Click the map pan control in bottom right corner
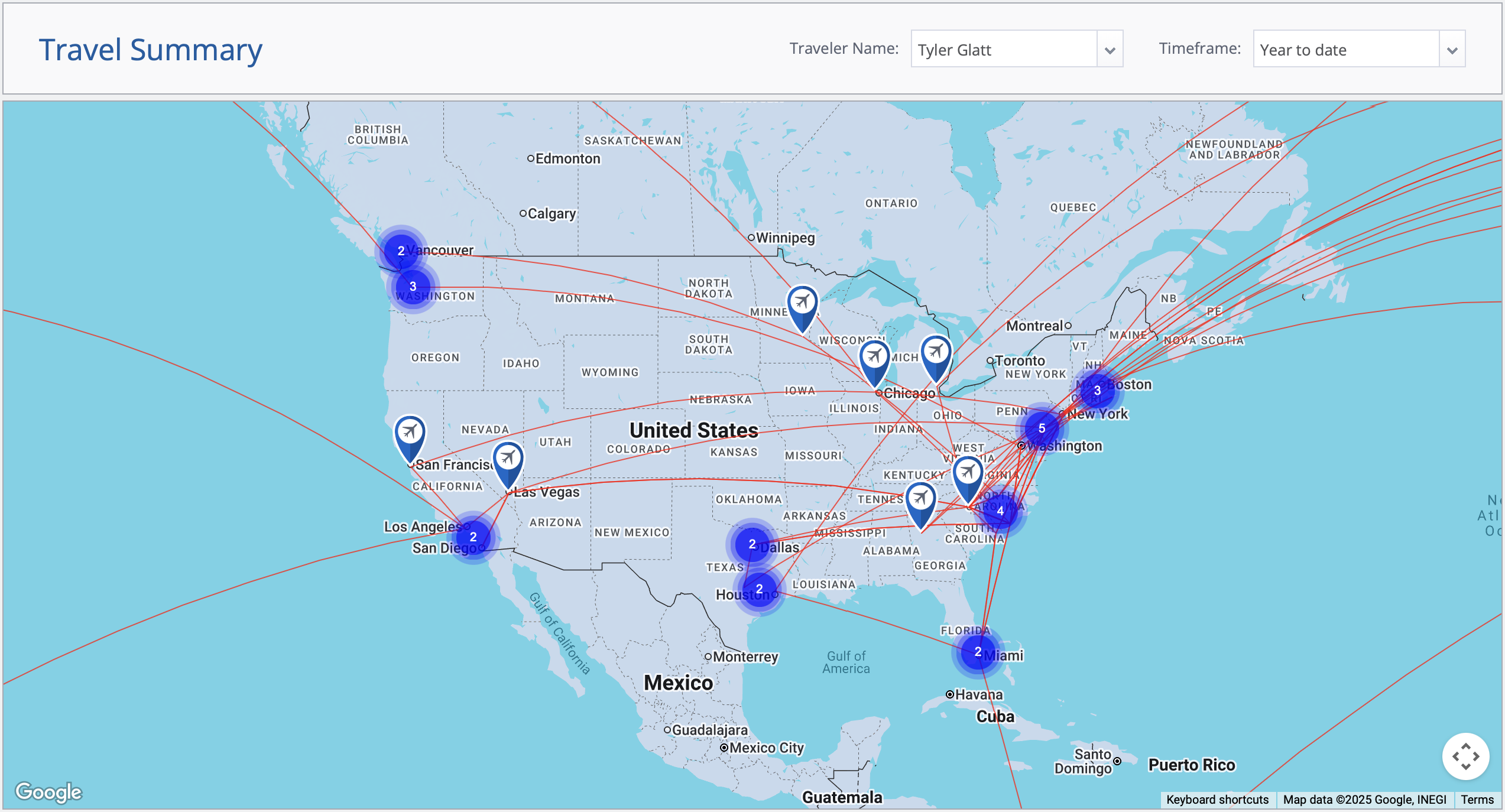 pos(1467,756)
